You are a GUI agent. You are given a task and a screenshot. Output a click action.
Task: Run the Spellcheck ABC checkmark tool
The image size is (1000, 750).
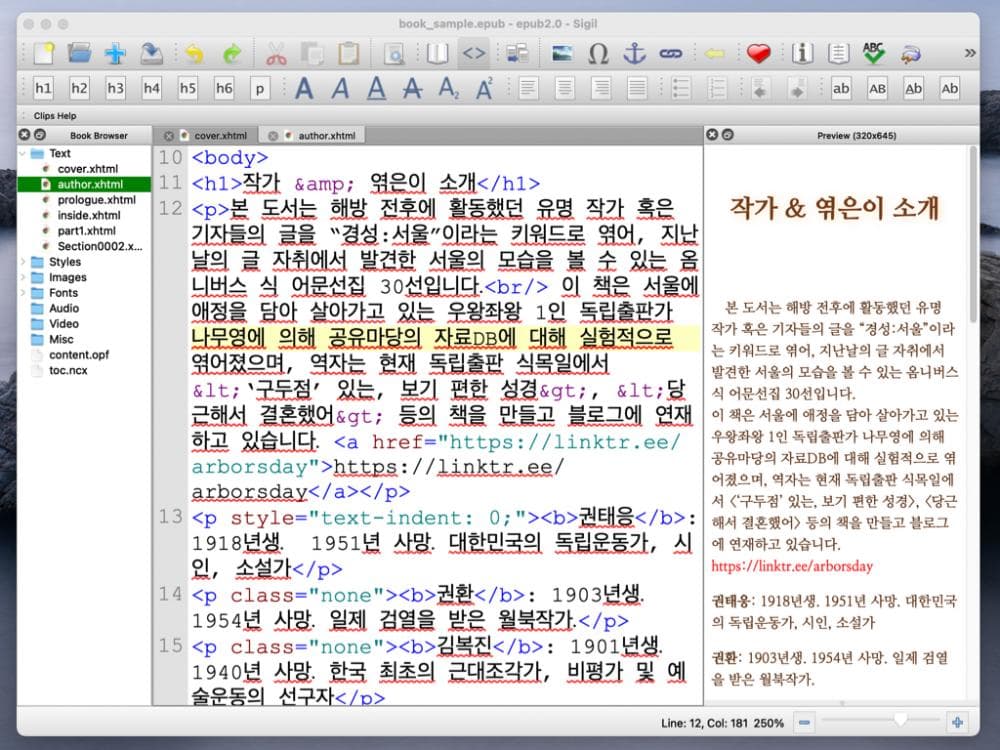tap(874, 54)
